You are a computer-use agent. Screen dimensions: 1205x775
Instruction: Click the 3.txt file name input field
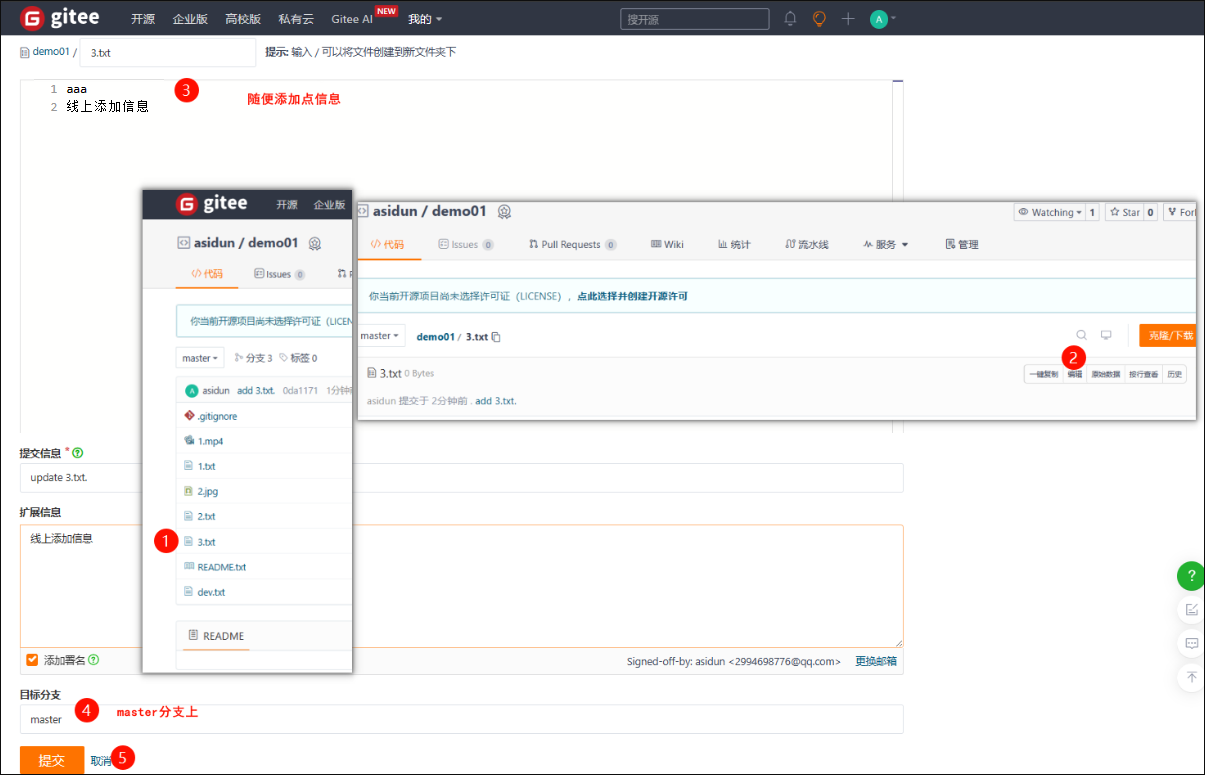(x=168, y=52)
